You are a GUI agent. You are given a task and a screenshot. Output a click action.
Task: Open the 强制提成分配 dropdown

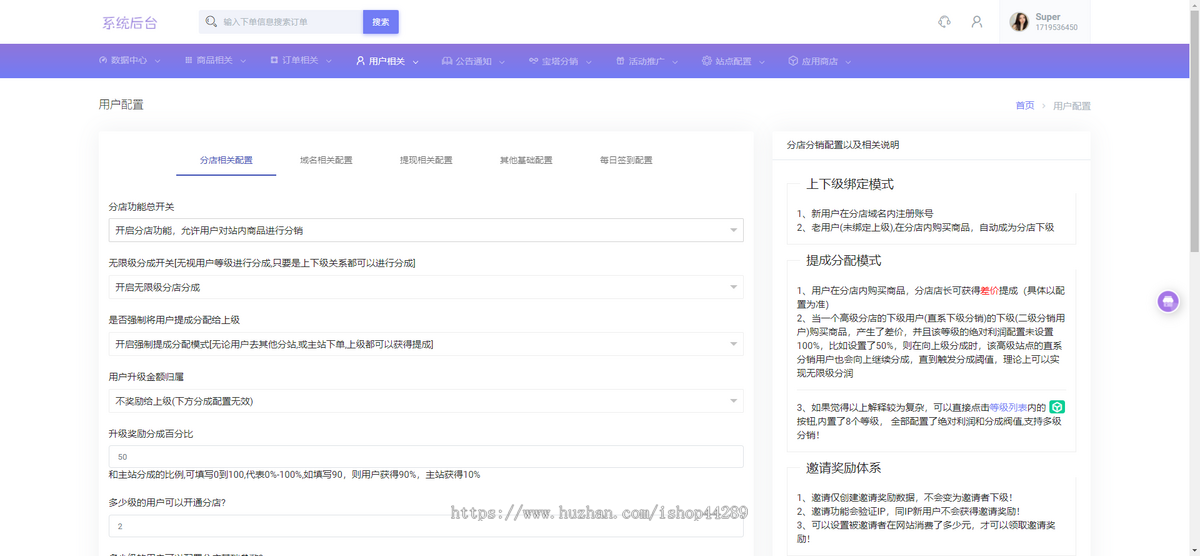(x=426, y=344)
